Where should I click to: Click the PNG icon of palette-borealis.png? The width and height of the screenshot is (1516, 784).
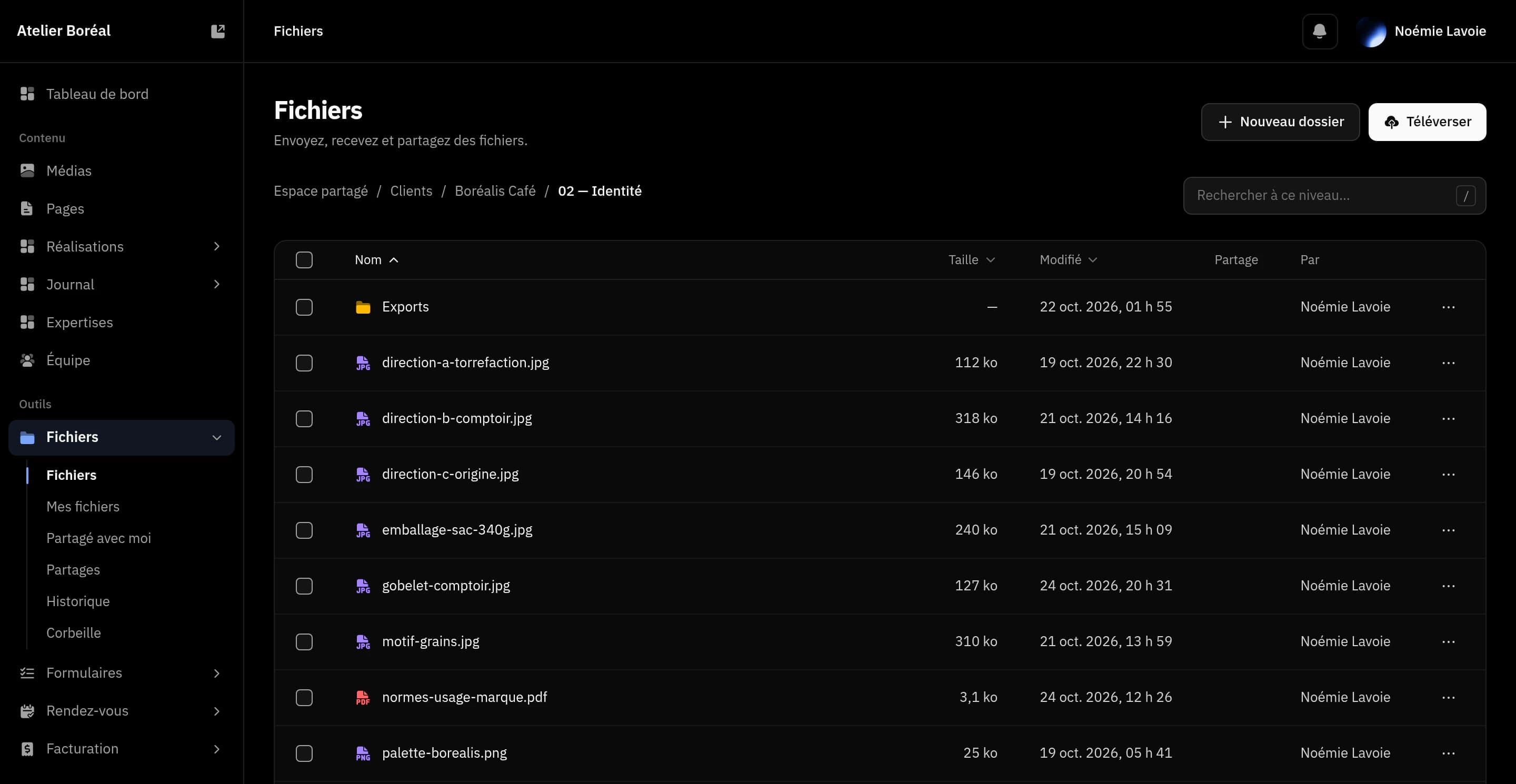coord(363,753)
